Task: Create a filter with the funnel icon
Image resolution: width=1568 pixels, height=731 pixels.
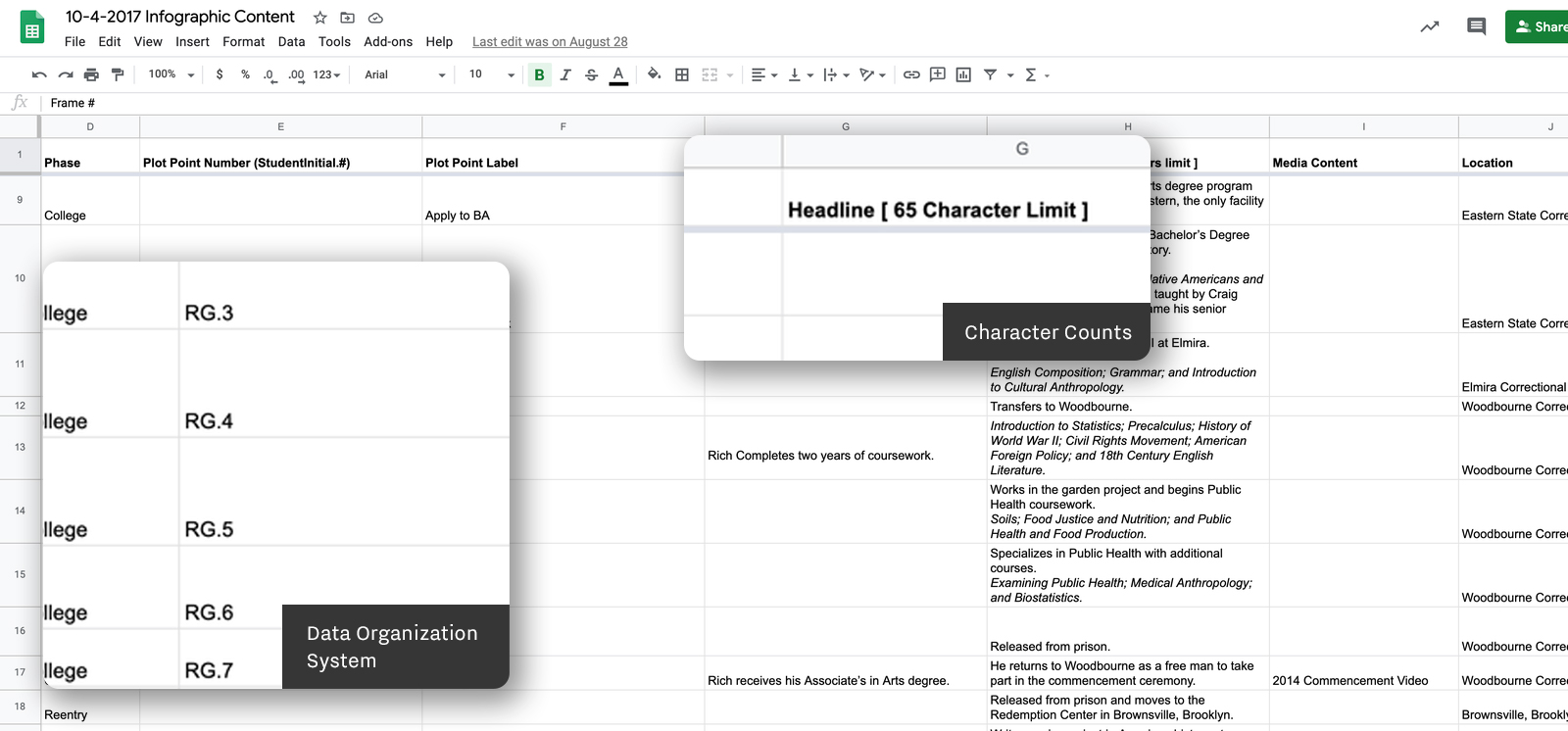Action: [x=990, y=74]
